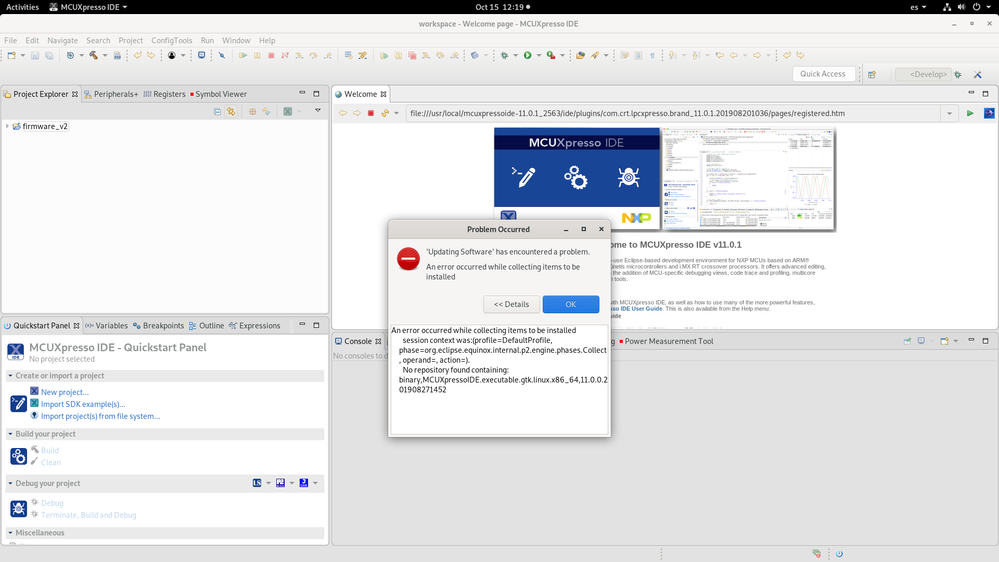Viewport: 999px width, 562px height.
Task: Click the browser Refresh icon in Welcome view
Action: (x=385, y=113)
